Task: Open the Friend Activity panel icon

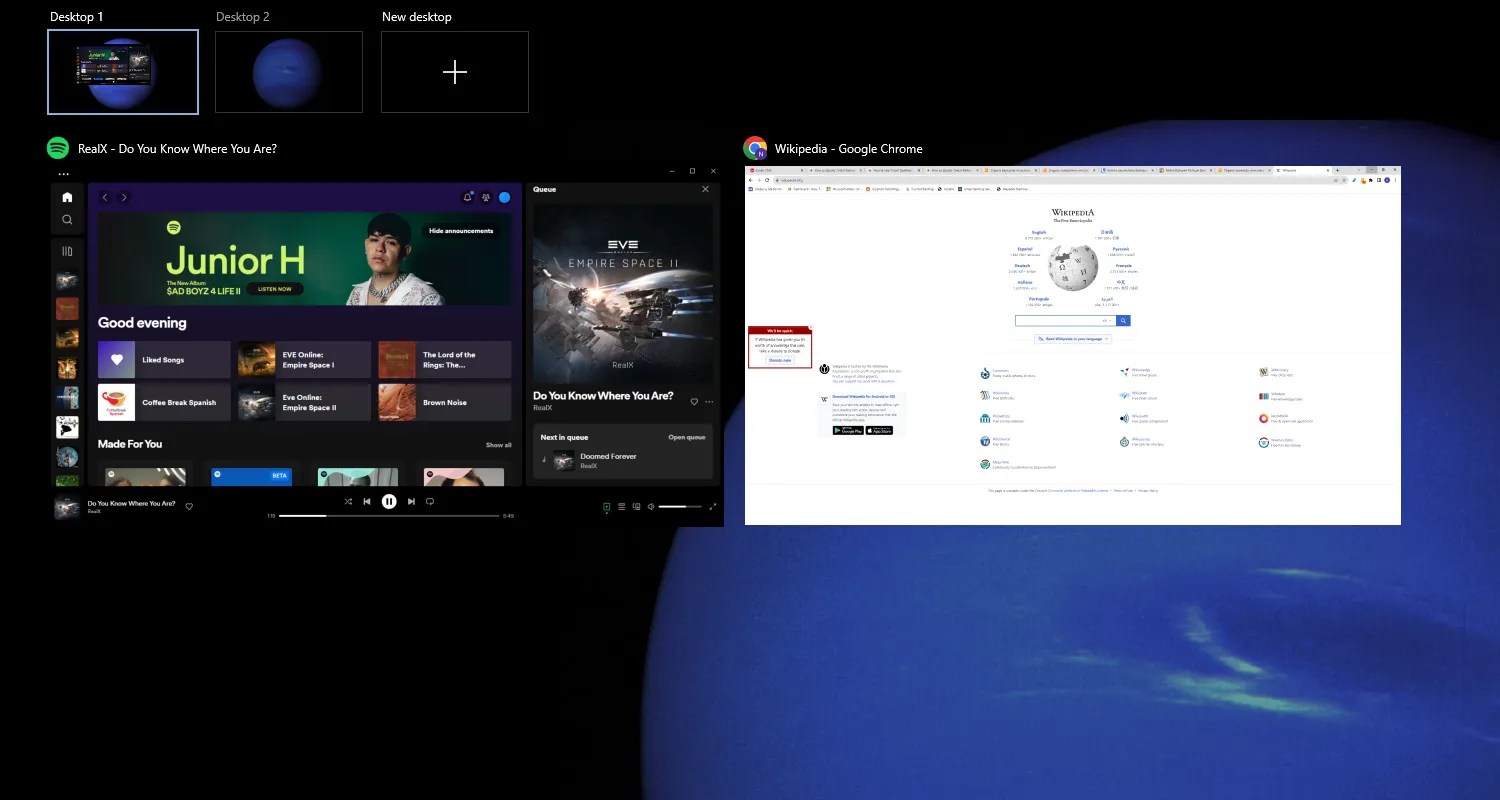Action: (485, 197)
